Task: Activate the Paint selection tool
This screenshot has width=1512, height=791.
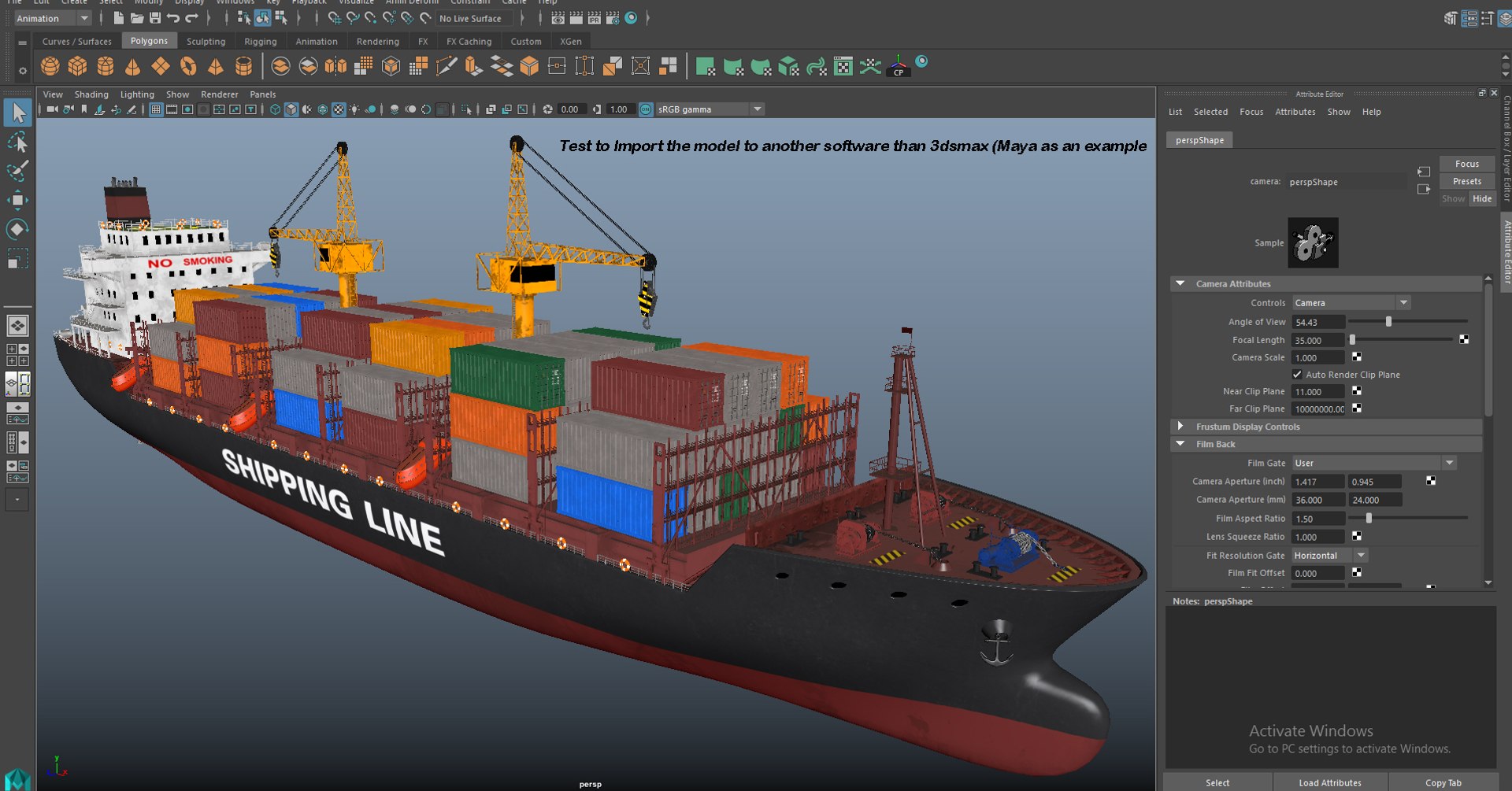Action: pos(17,171)
